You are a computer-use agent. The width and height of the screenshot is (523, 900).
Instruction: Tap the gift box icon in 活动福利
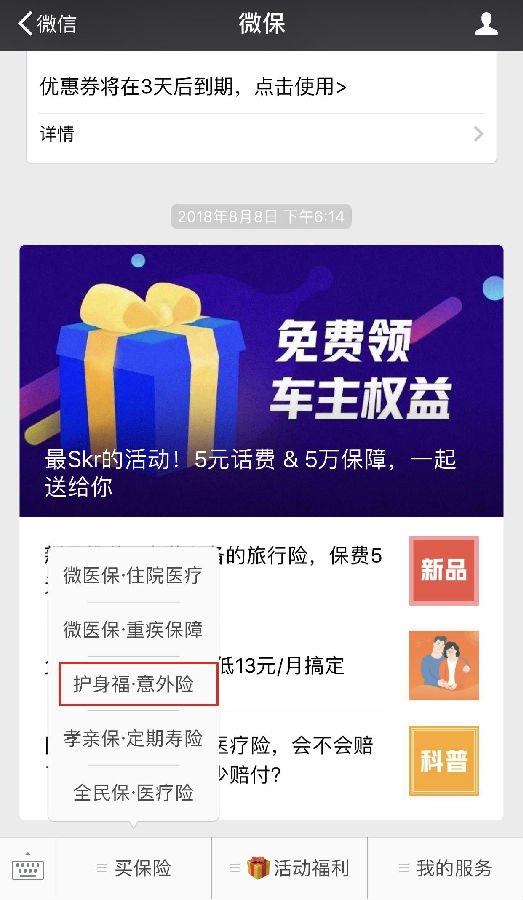tap(258, 867)
